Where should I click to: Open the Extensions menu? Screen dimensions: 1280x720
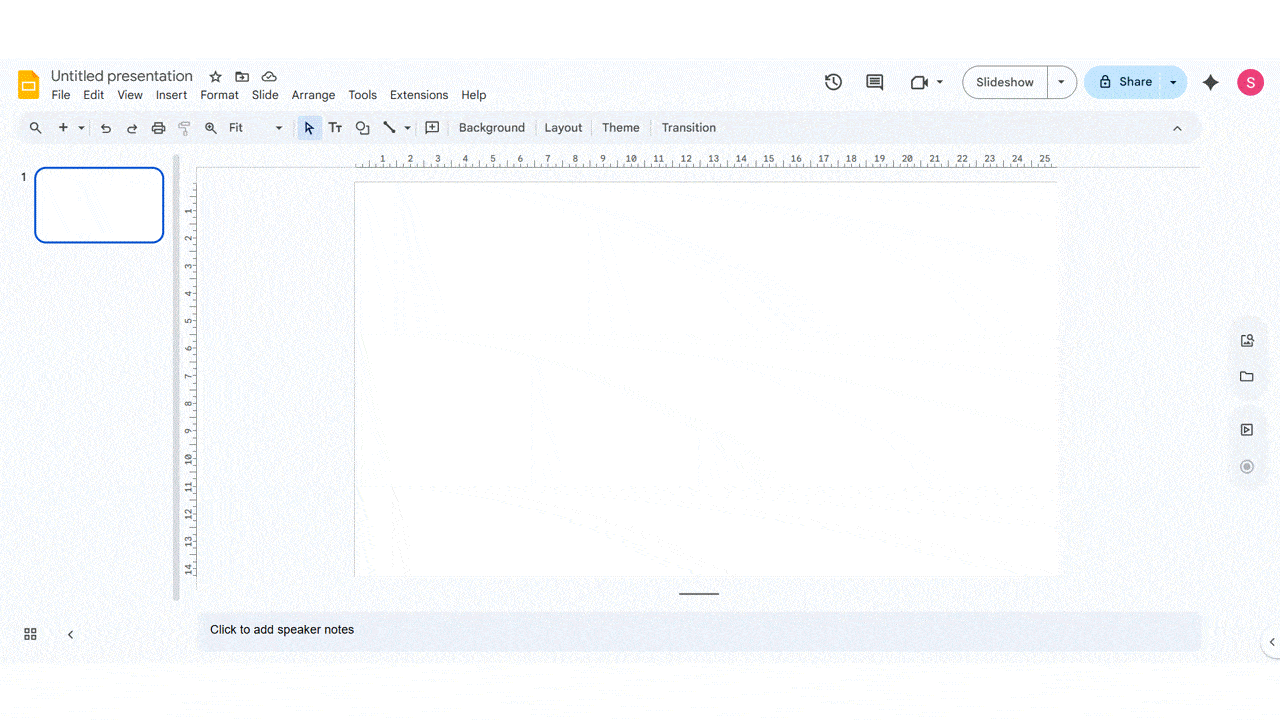click(418, 95)
